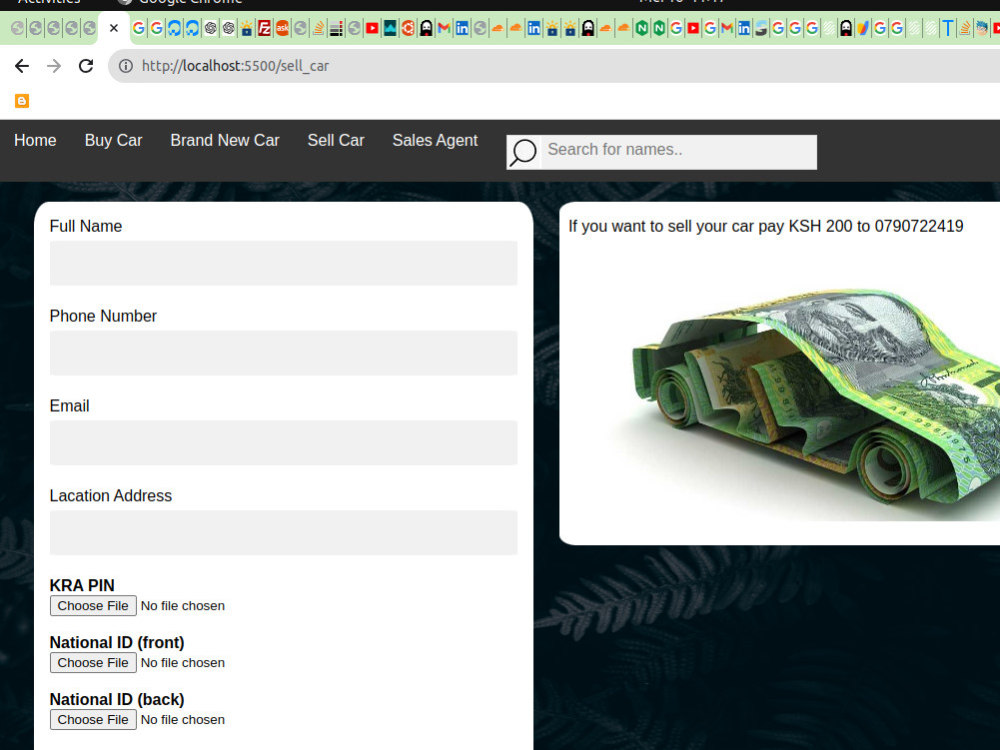Viewport: 1000px width, 750px height.
Task: Open Sales Agent page
Action: [435, 140]
